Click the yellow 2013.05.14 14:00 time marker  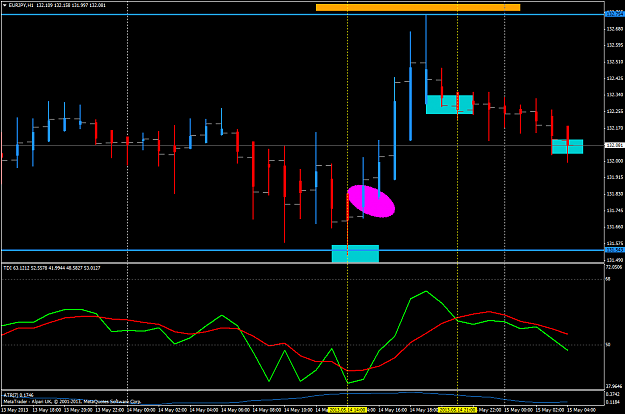pos(347,410)
